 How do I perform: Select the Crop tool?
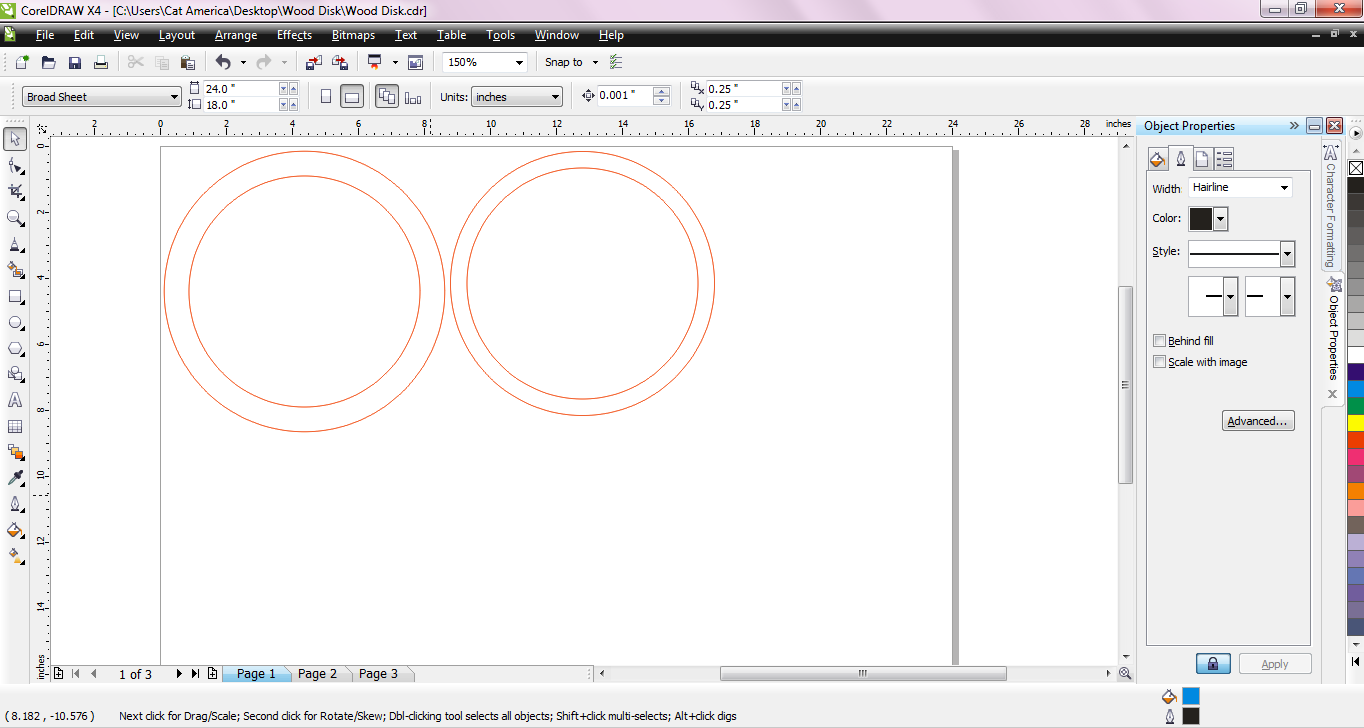pos(14,192)
